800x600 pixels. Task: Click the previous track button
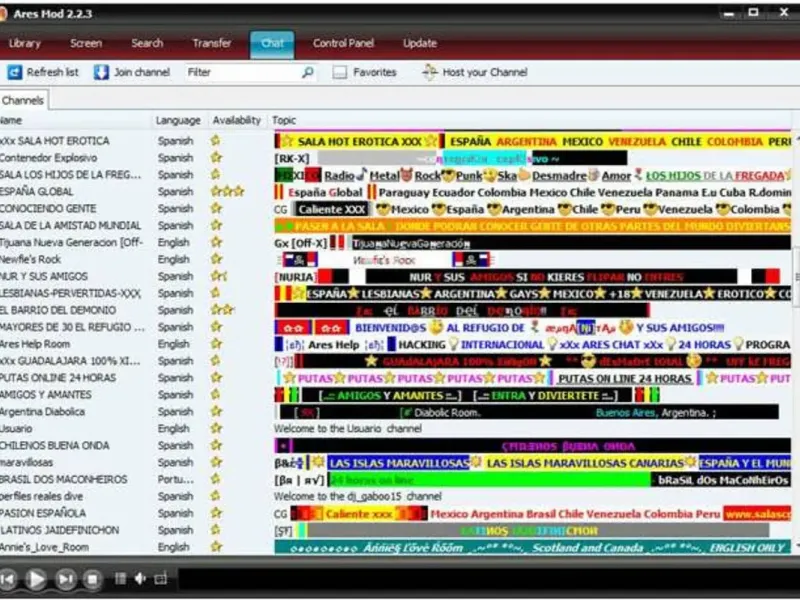pos(8,579)
